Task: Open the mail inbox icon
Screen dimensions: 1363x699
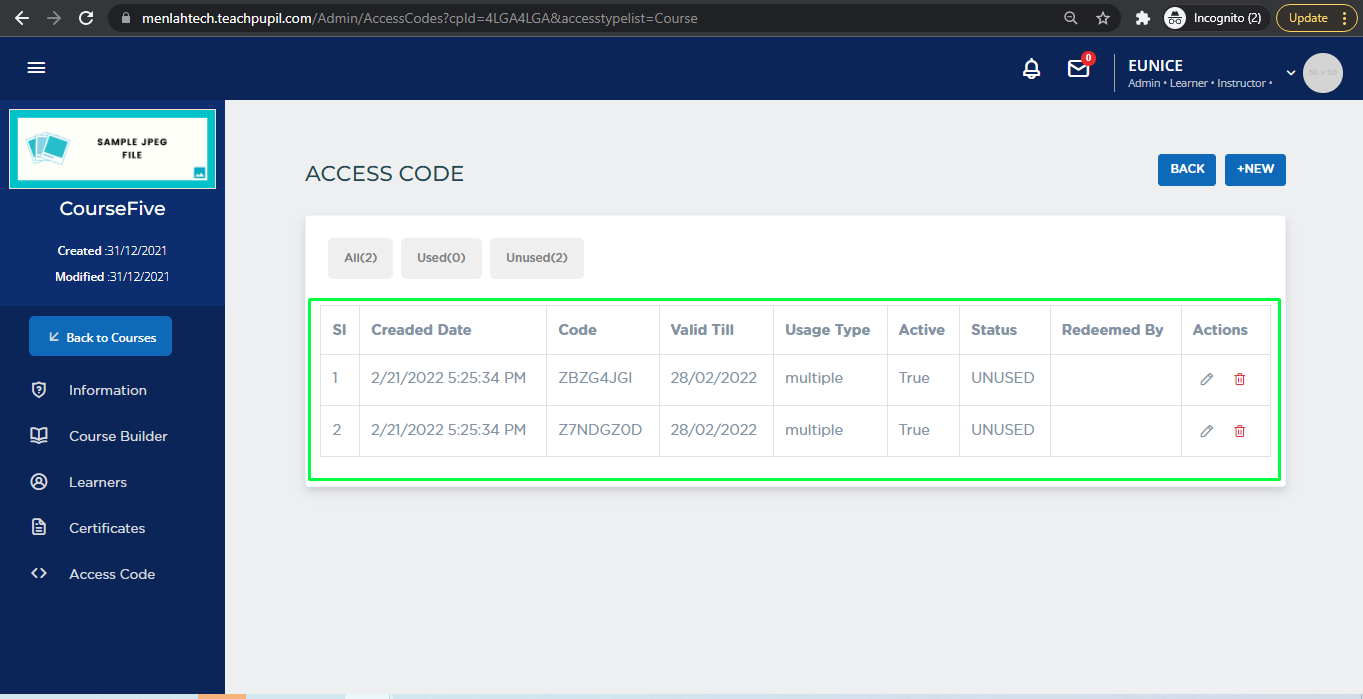Action: [x=1078, y=69]
